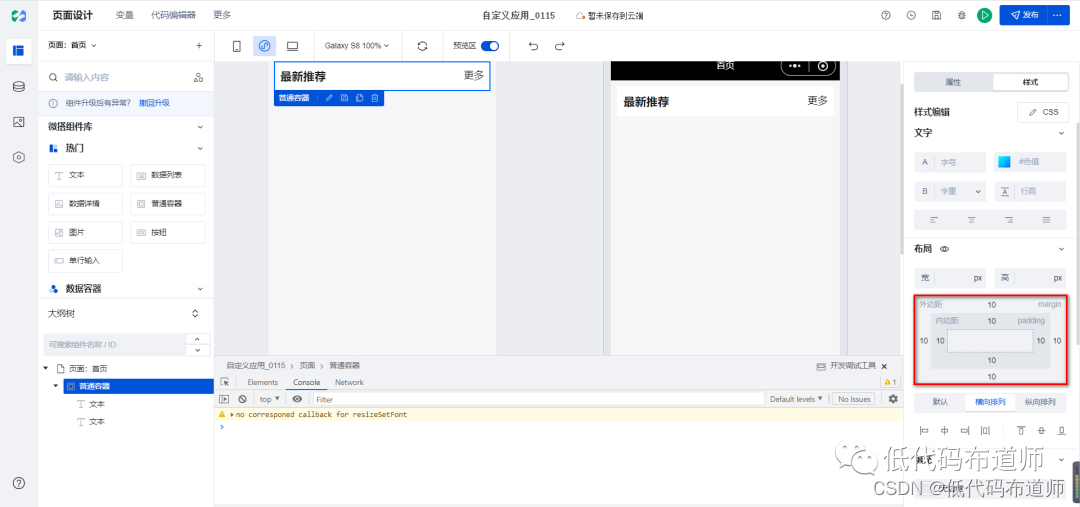This screenshot has width=1080, height=507.
Task: Open the 代码编辑器 menu
Action: point(174,15)
